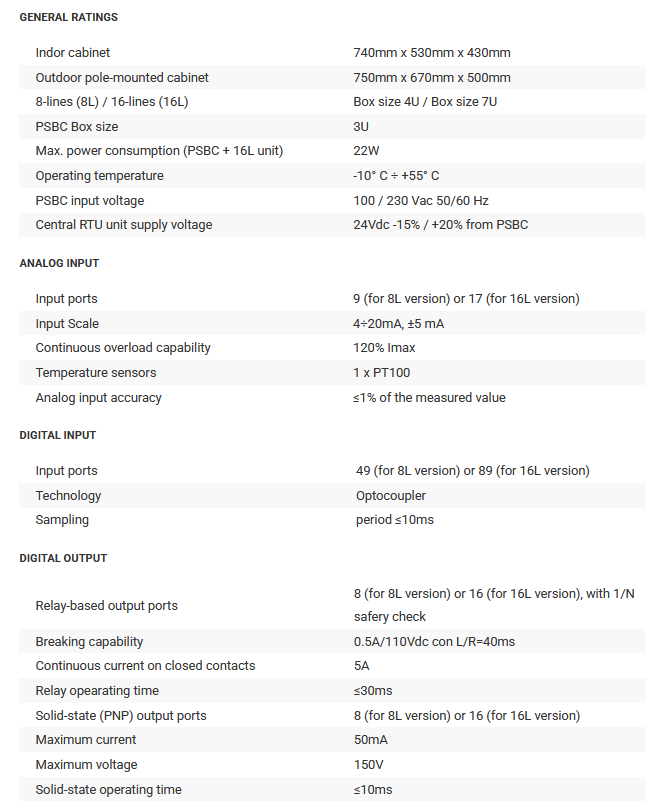Click the 120% Imax value

(x=384, y=348)
